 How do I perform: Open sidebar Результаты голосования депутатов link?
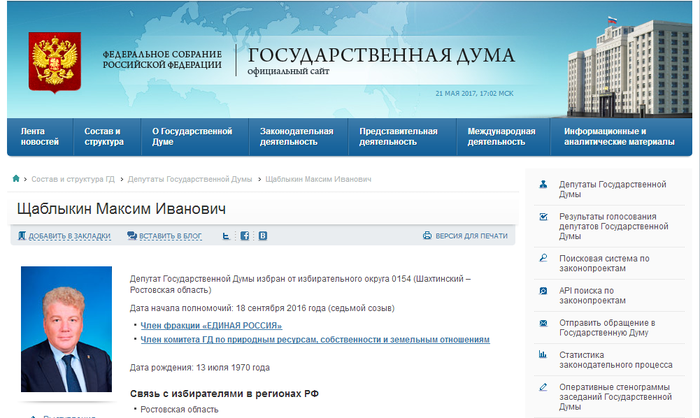(614, 226)
